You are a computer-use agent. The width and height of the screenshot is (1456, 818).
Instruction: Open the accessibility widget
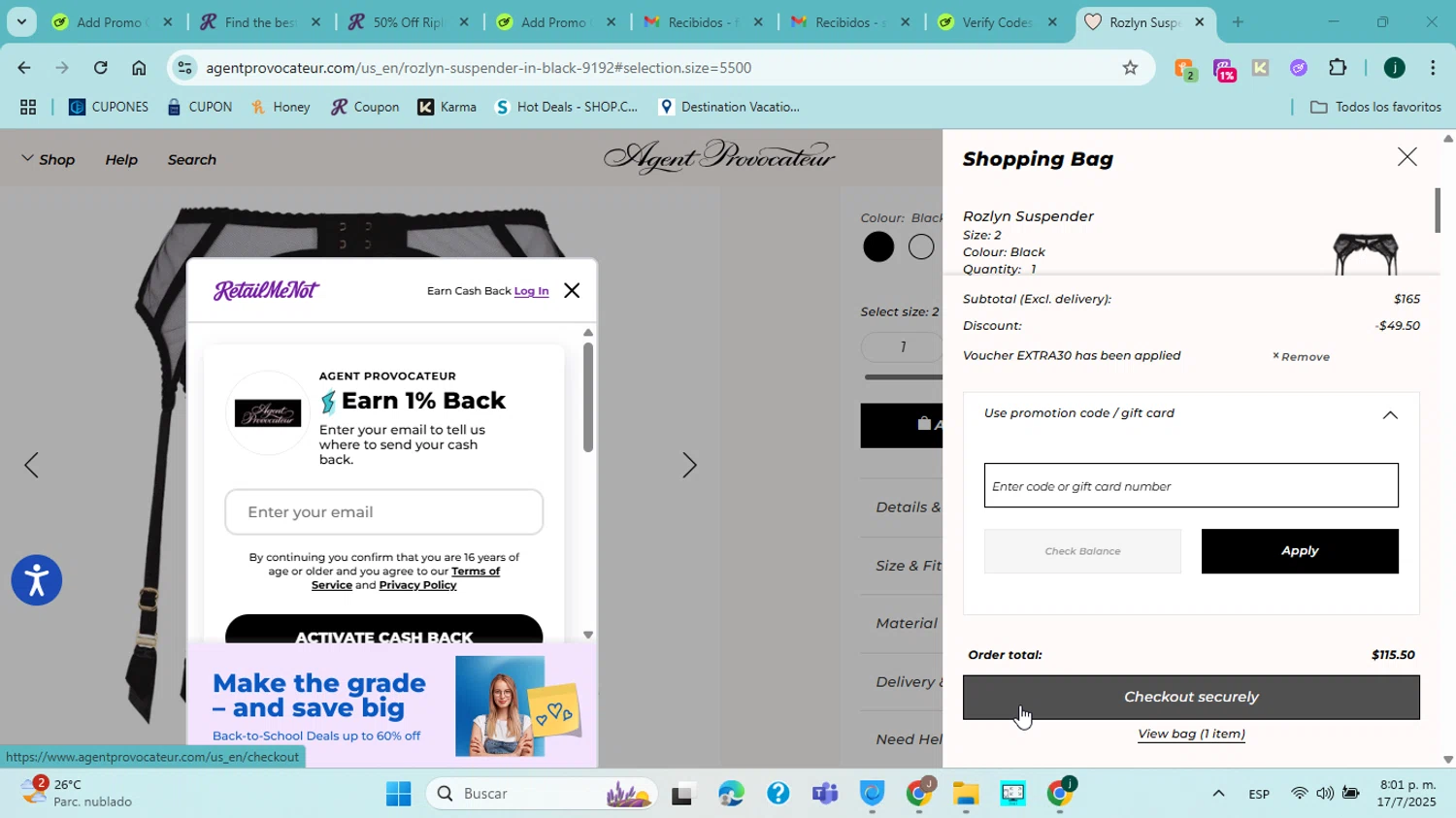[x=37, y=580]
